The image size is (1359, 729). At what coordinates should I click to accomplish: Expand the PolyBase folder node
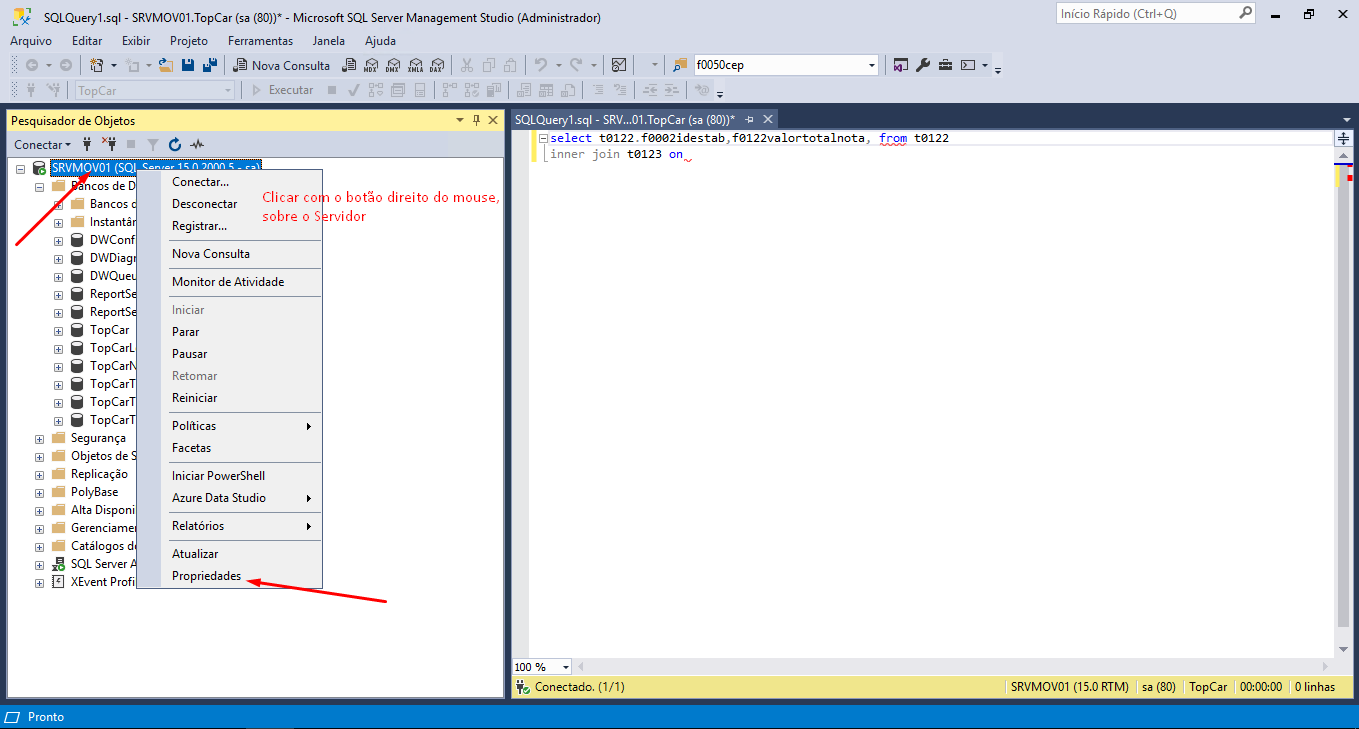[39, 492]
